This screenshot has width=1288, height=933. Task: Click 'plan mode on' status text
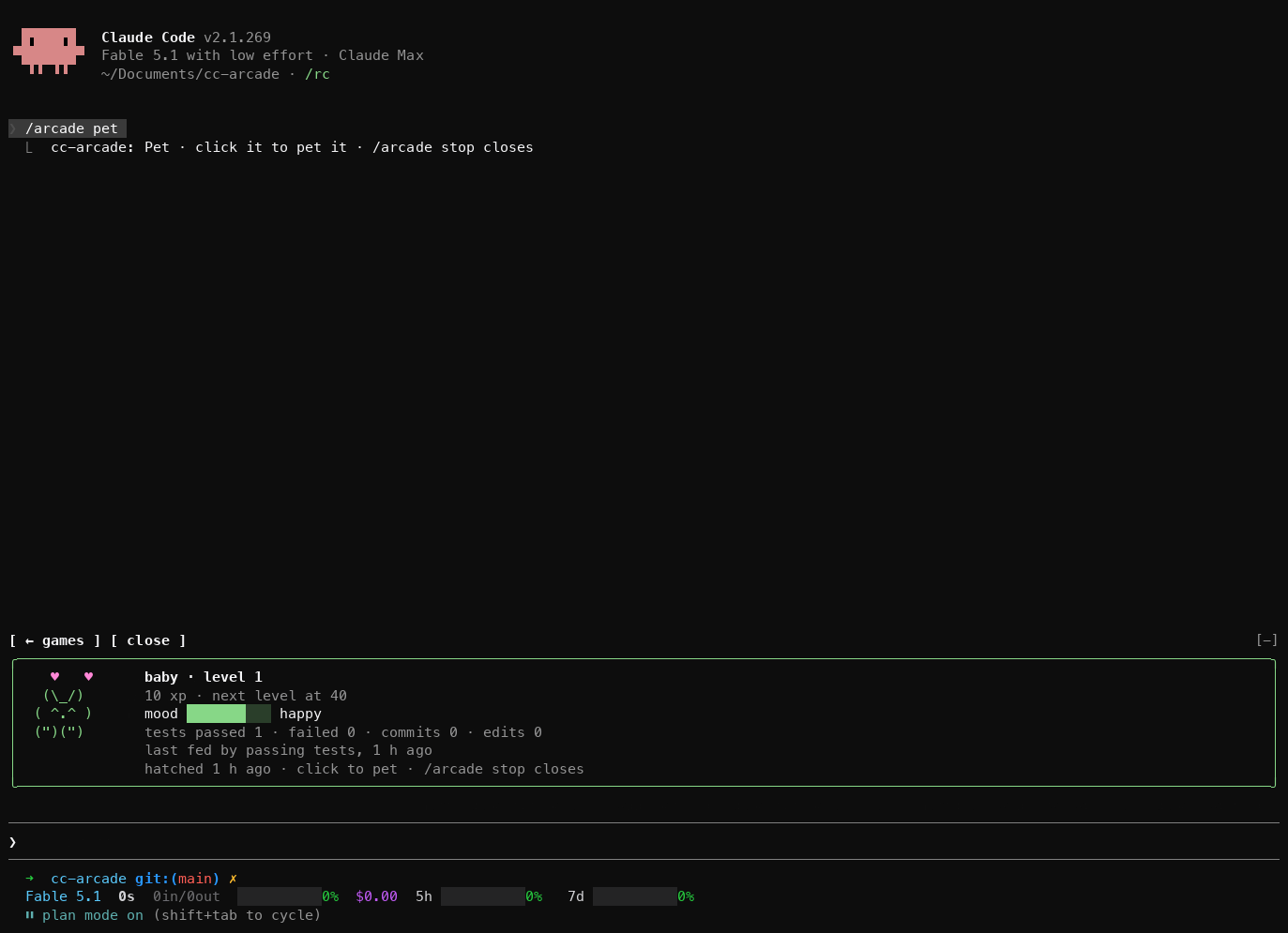point(93,915)
